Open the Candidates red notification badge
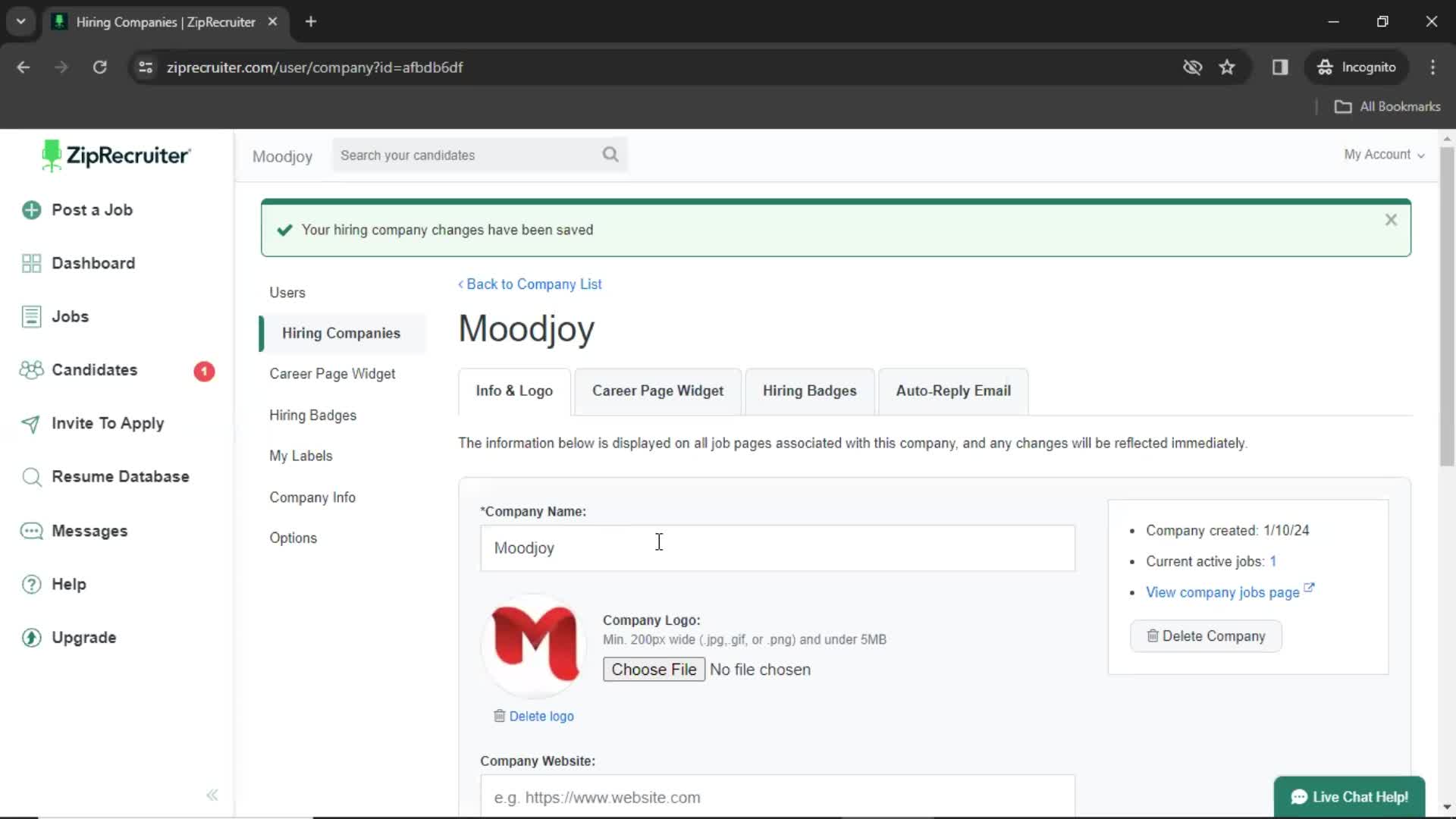1456x819 pixels. tap(204, 371)
